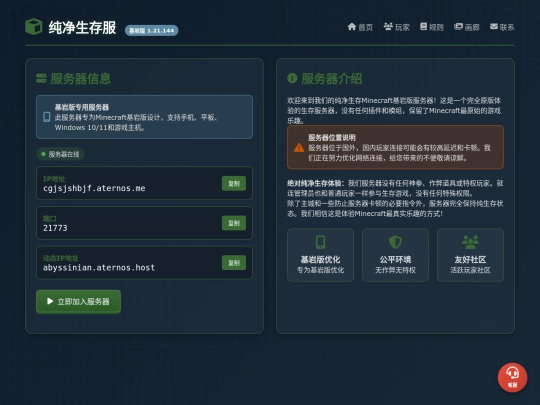
Task: Select the 基岩版优化 feature card title
Action: pyautogui.click(x=320, y=259)
